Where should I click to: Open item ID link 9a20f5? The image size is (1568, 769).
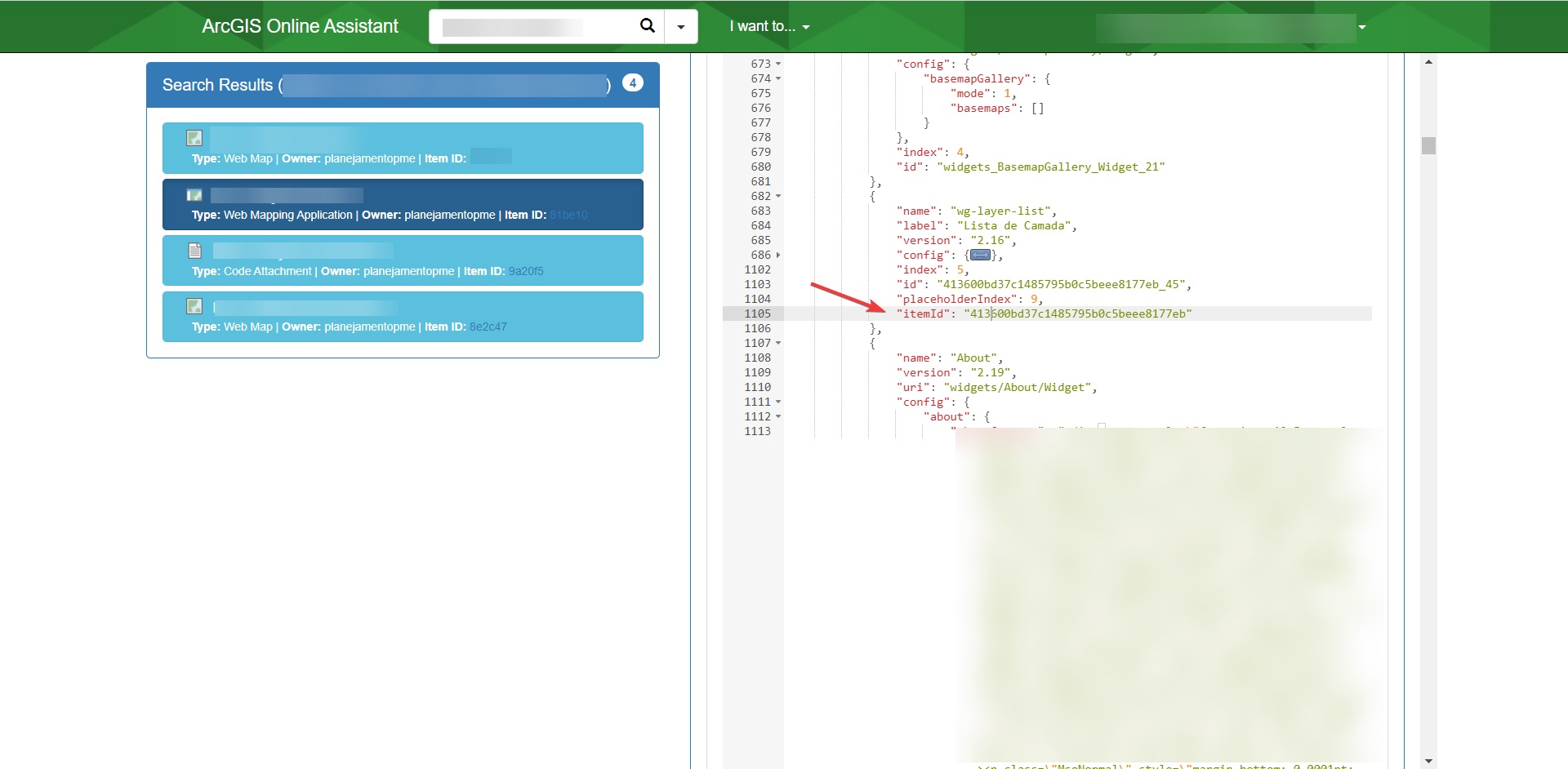525,271
